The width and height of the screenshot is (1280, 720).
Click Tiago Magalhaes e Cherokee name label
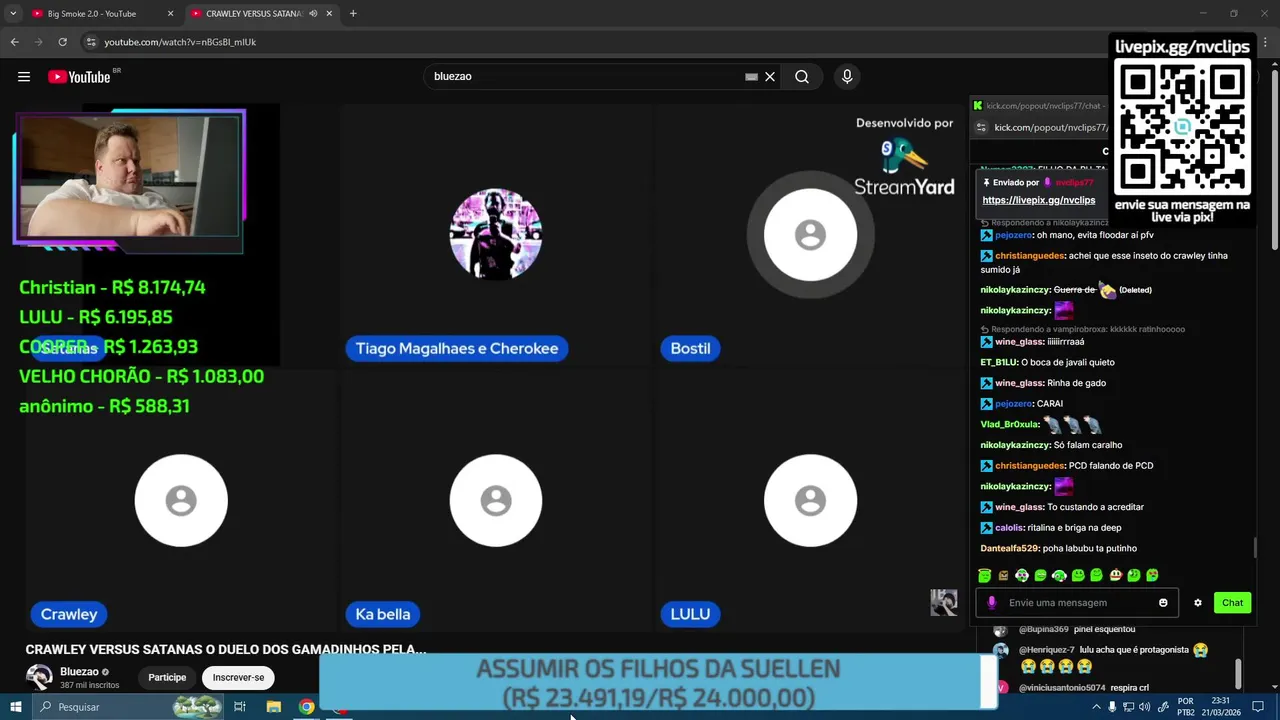tap(457, 348)
